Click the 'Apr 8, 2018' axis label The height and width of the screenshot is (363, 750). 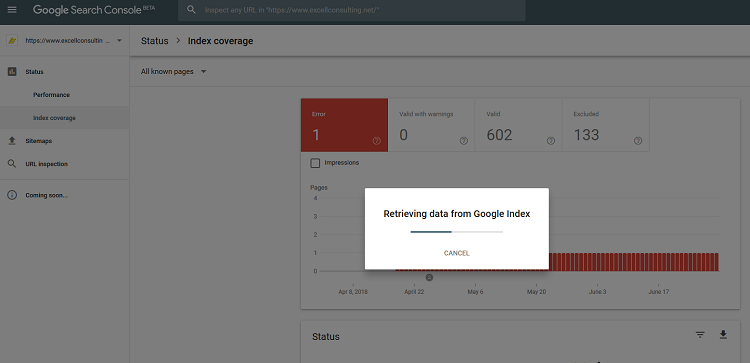pos(353,292)
